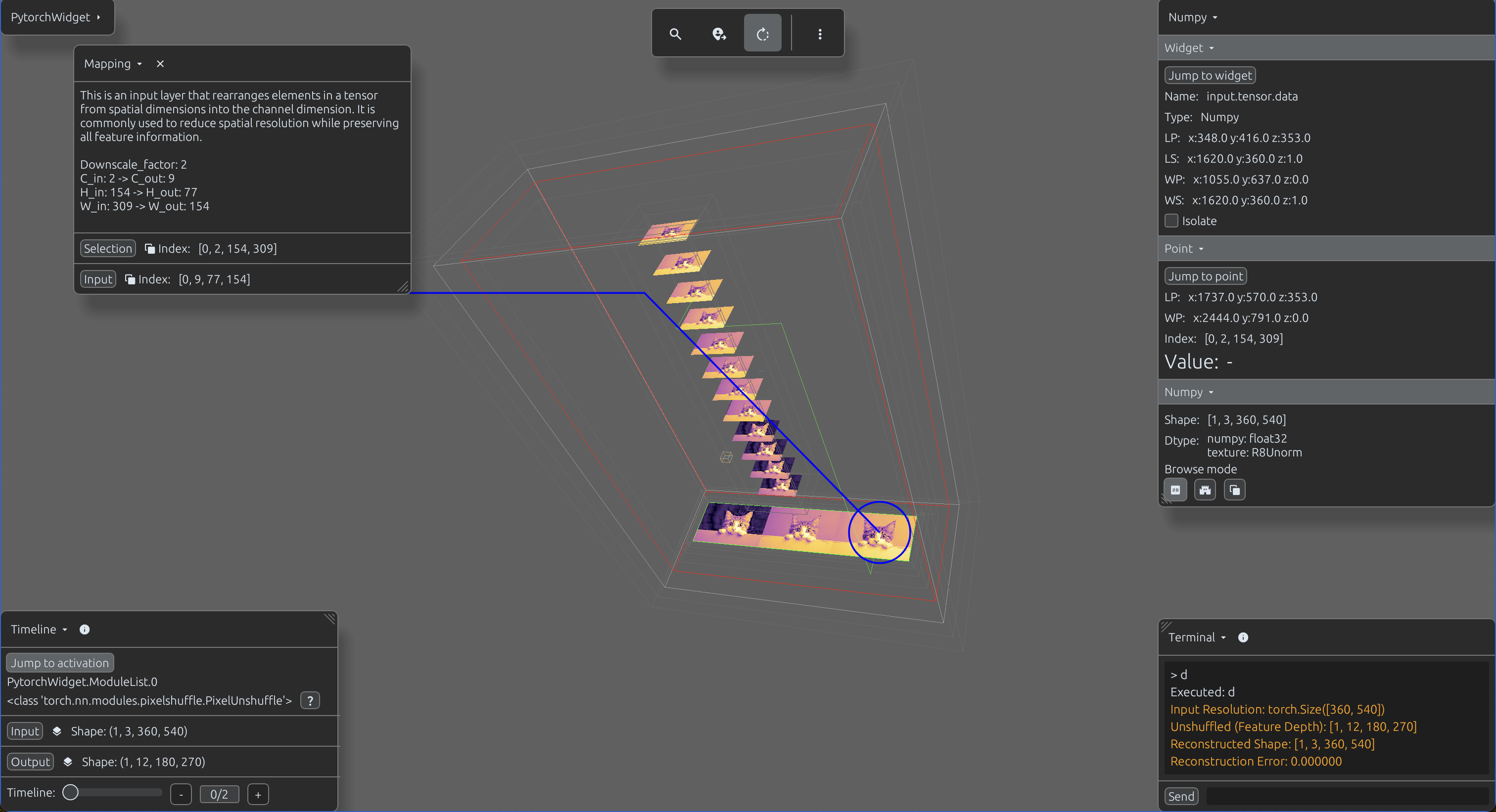Select the 2D browse mode icon
This screenshot has width=1496, height=812.
point(1175,490)
